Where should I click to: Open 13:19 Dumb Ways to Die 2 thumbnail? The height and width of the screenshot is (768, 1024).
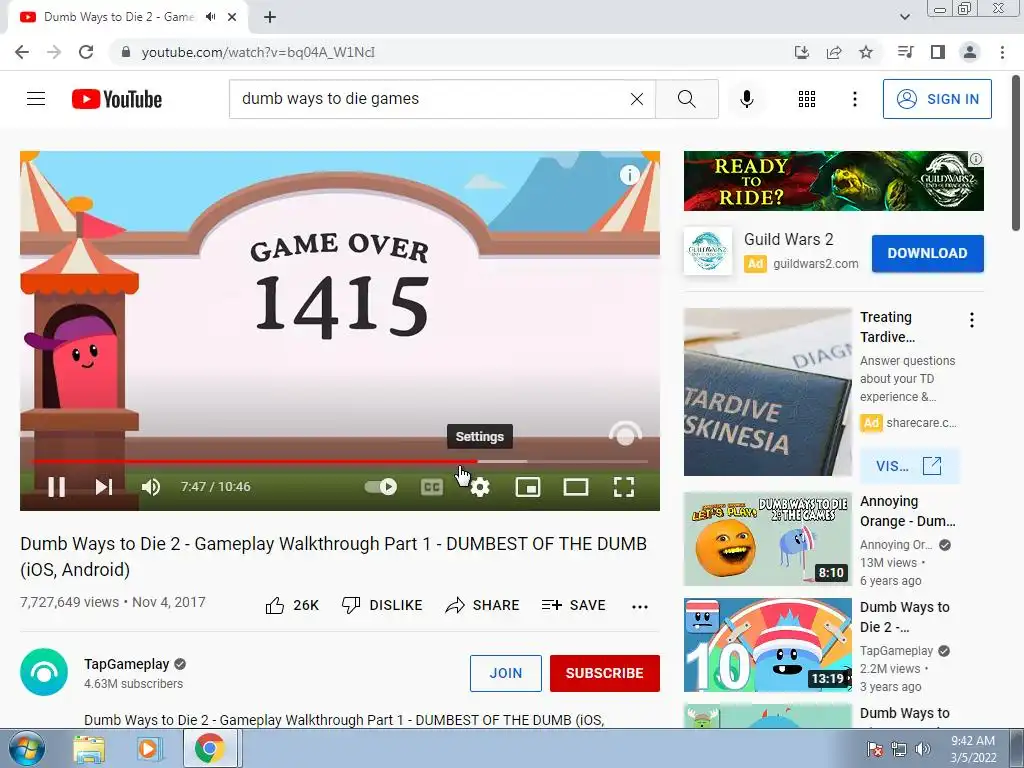(x=767, y=645)
